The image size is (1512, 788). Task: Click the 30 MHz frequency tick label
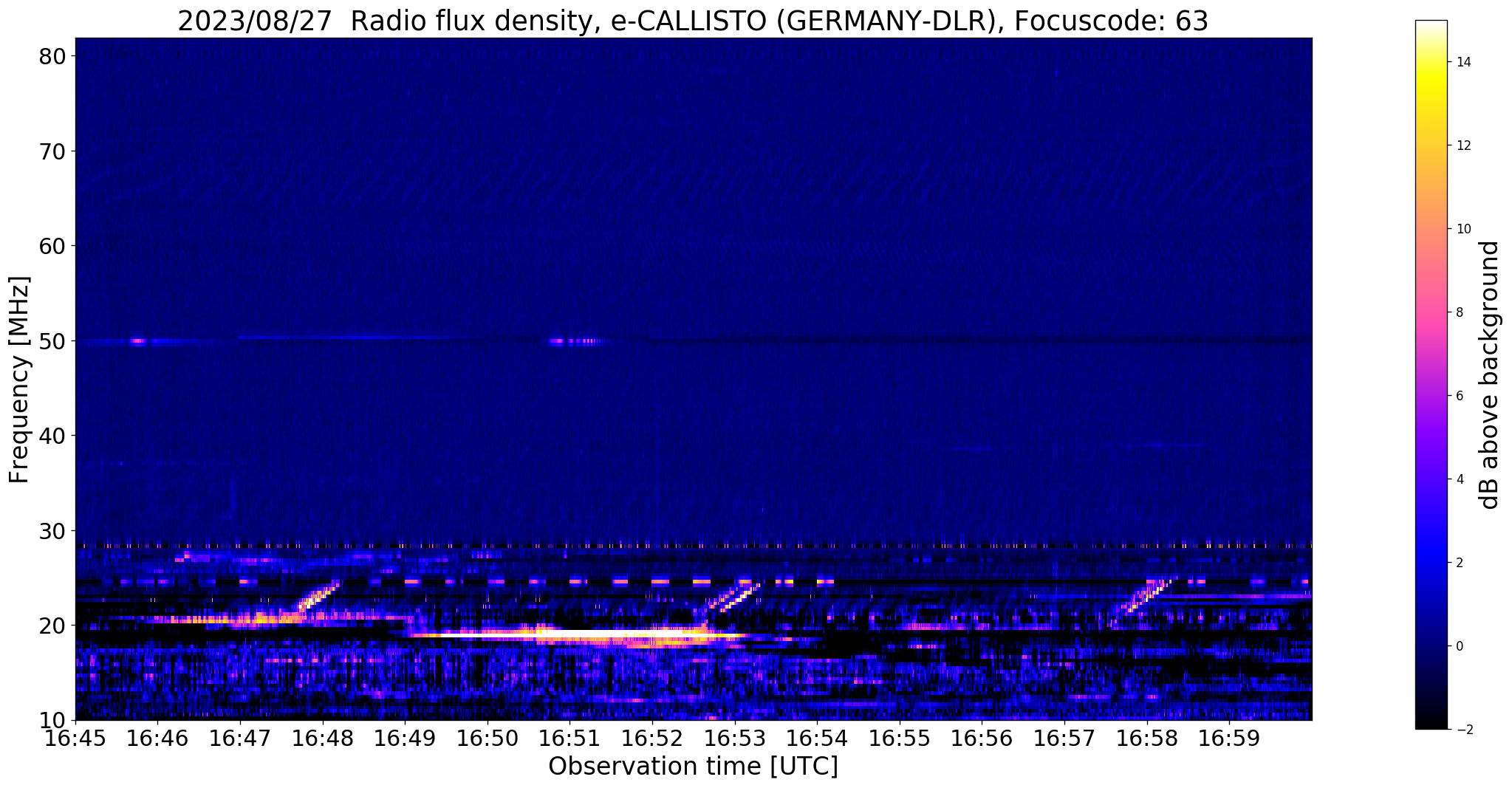(53, 530)
